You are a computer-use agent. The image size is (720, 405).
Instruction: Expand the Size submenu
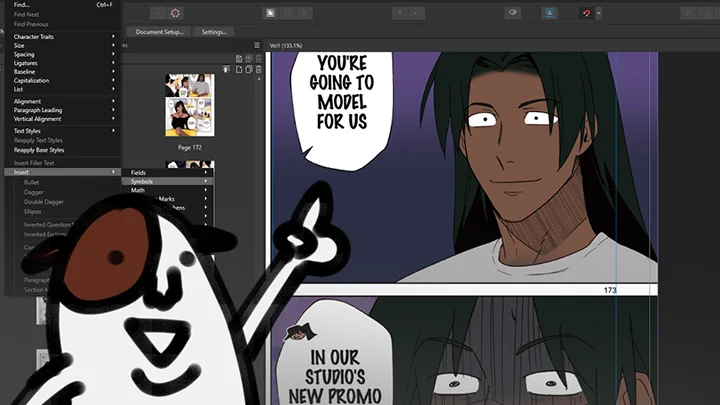(x=63, y=45)
